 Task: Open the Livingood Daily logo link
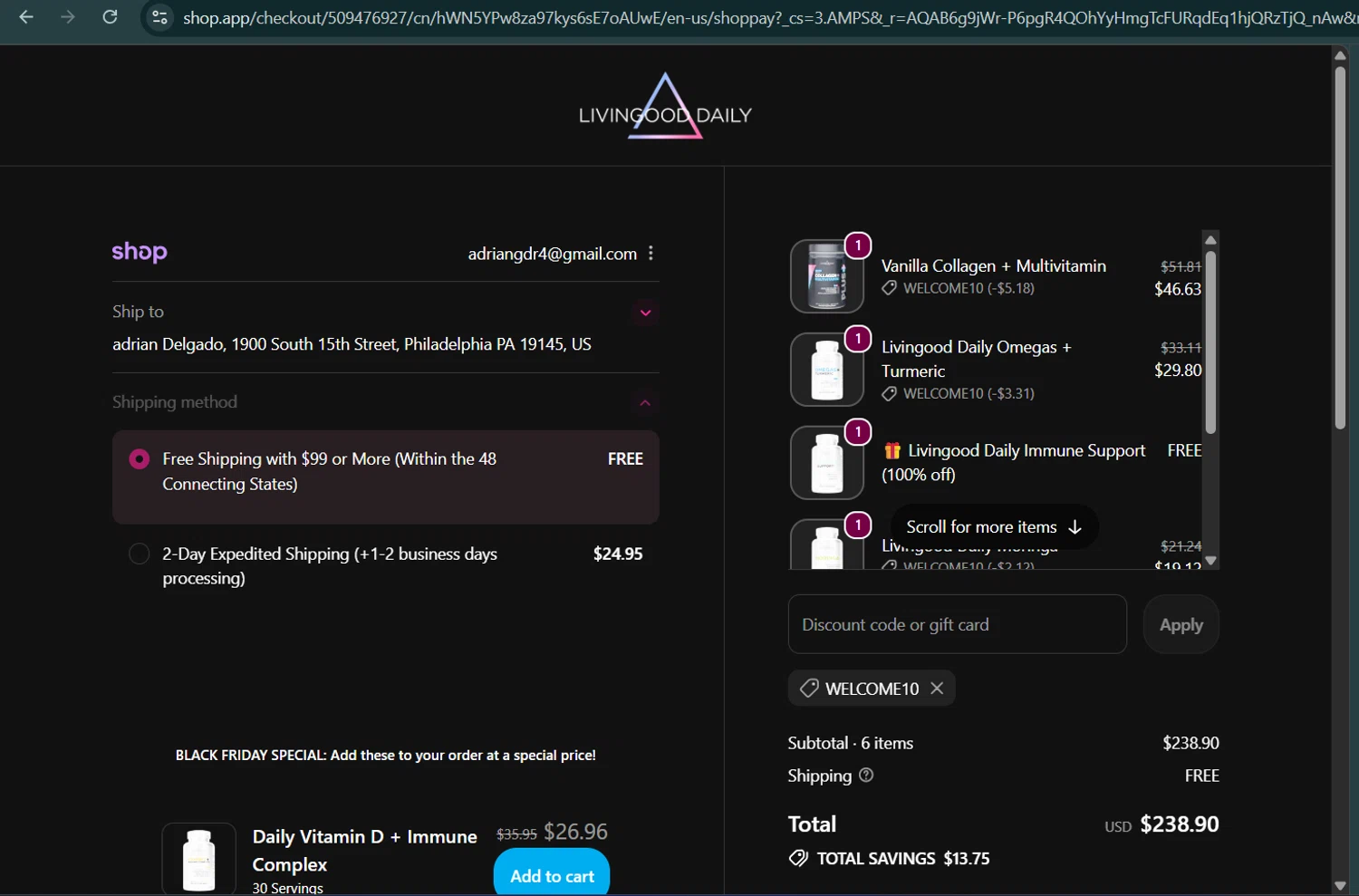665,107
